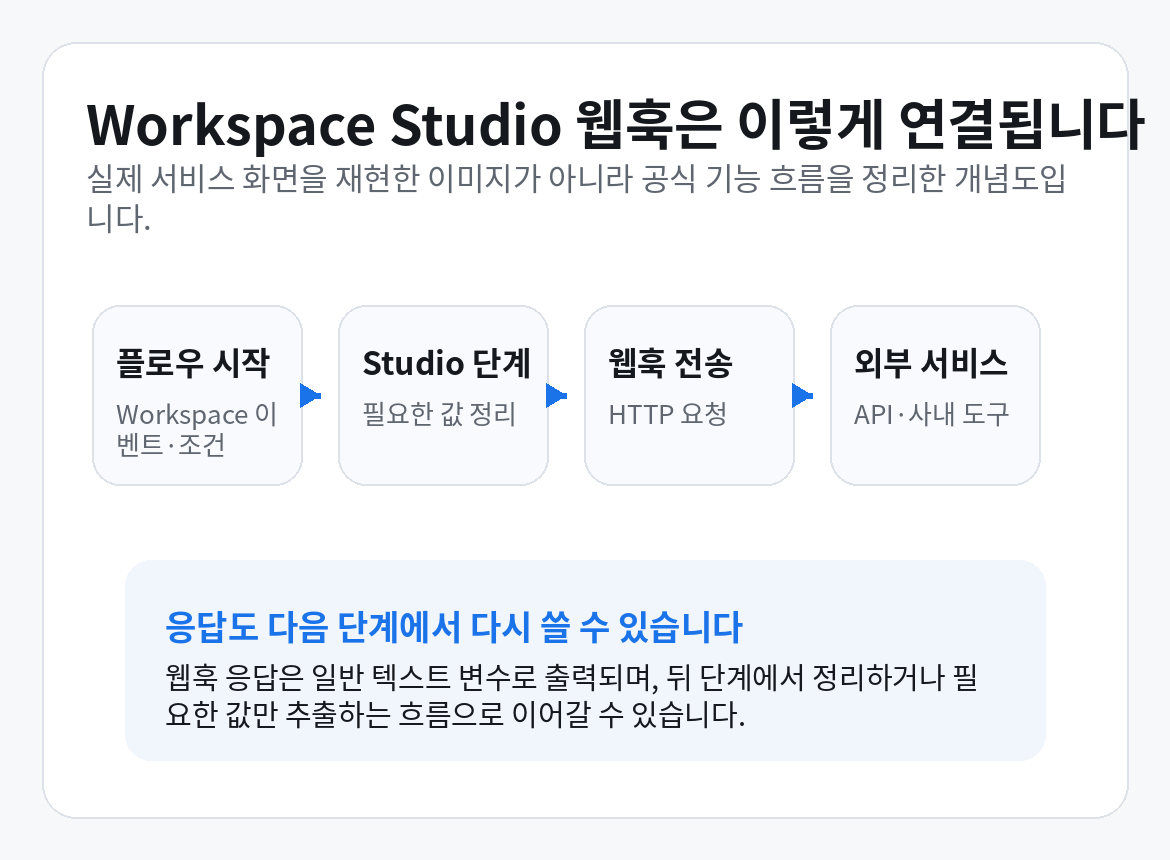Click the 'HTTP 요청' text

click(667, 414)
